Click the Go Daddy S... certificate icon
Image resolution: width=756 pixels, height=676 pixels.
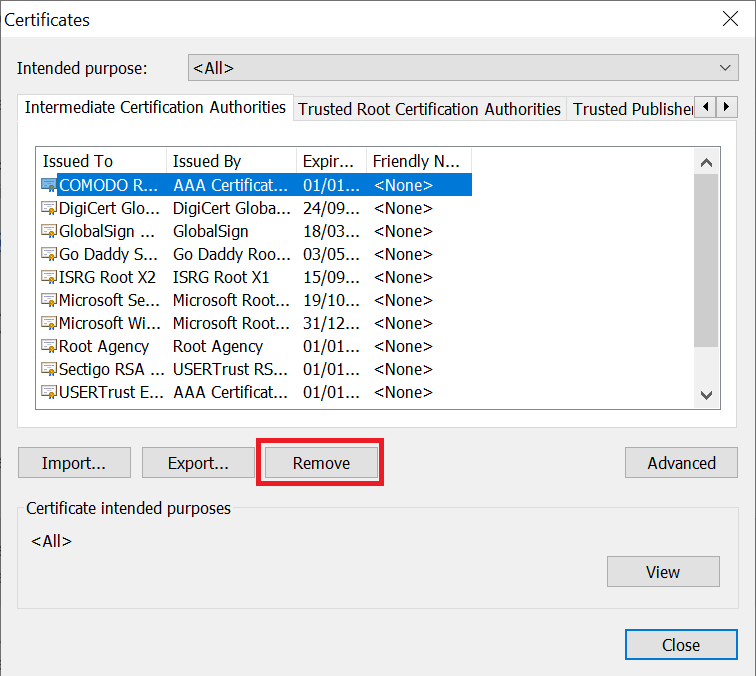[x=49, y=254]
